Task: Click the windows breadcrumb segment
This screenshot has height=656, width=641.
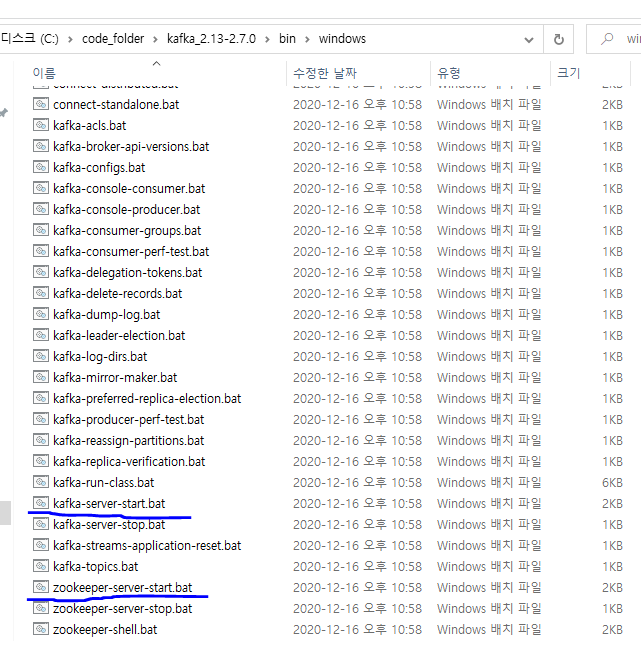Action: 342,39
